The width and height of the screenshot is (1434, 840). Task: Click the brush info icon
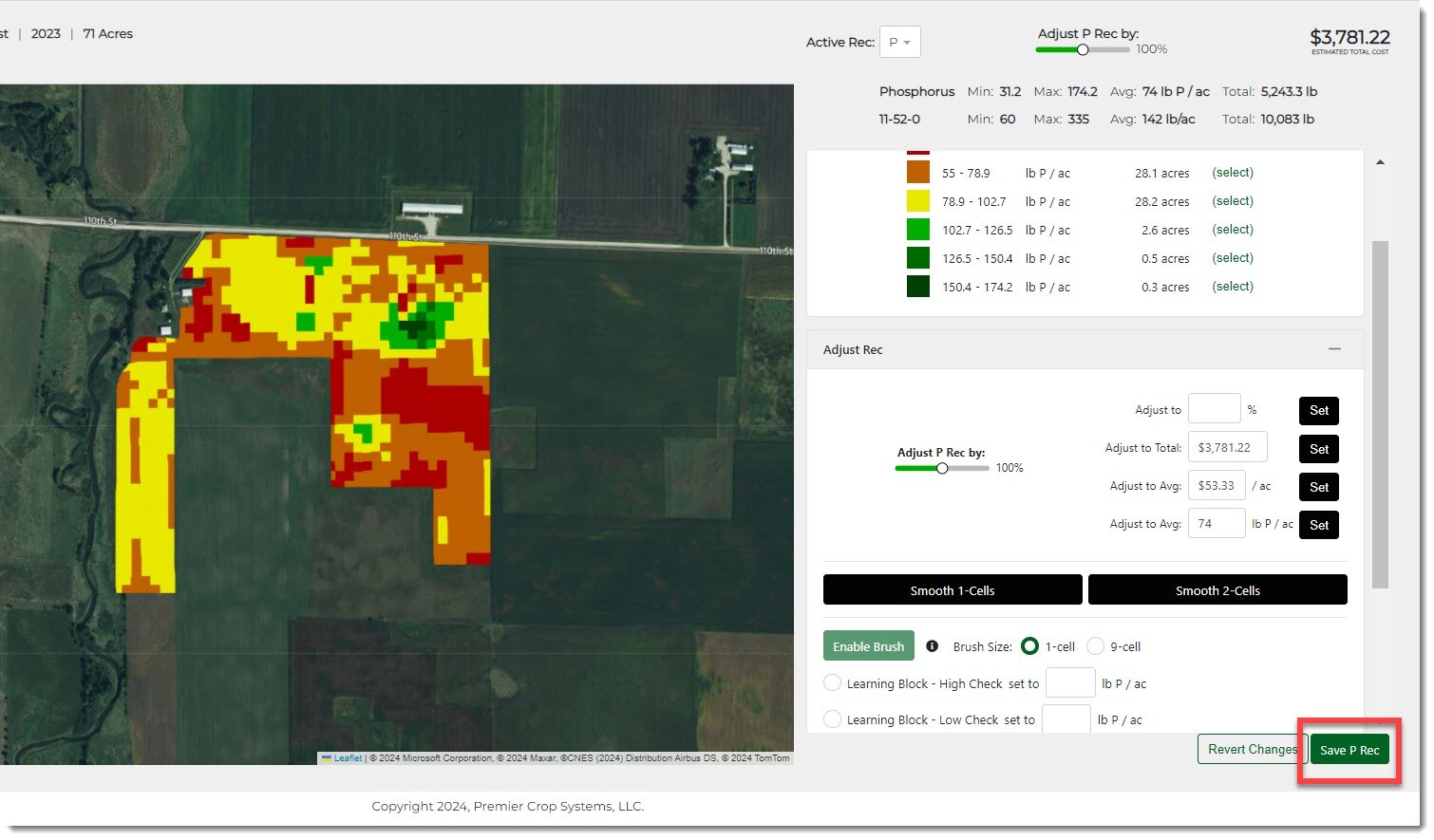tap(932, 646)
